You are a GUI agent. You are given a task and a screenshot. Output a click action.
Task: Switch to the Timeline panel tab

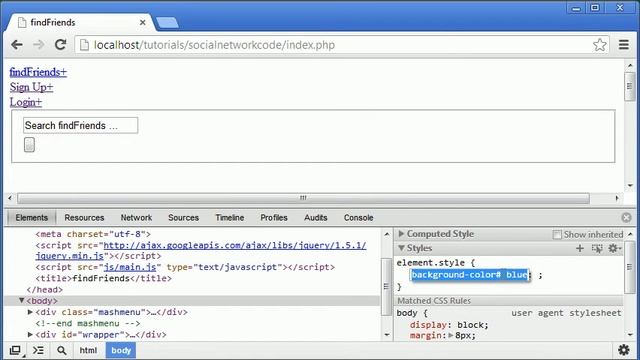[x=230, y=218]
